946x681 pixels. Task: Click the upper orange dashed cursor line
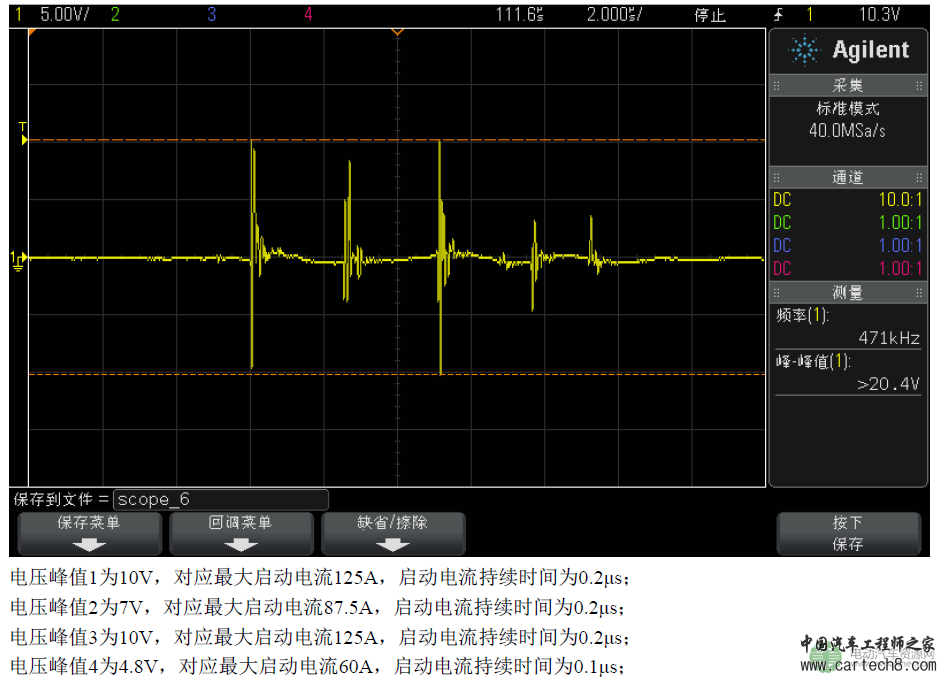click(x=400, y=140)
